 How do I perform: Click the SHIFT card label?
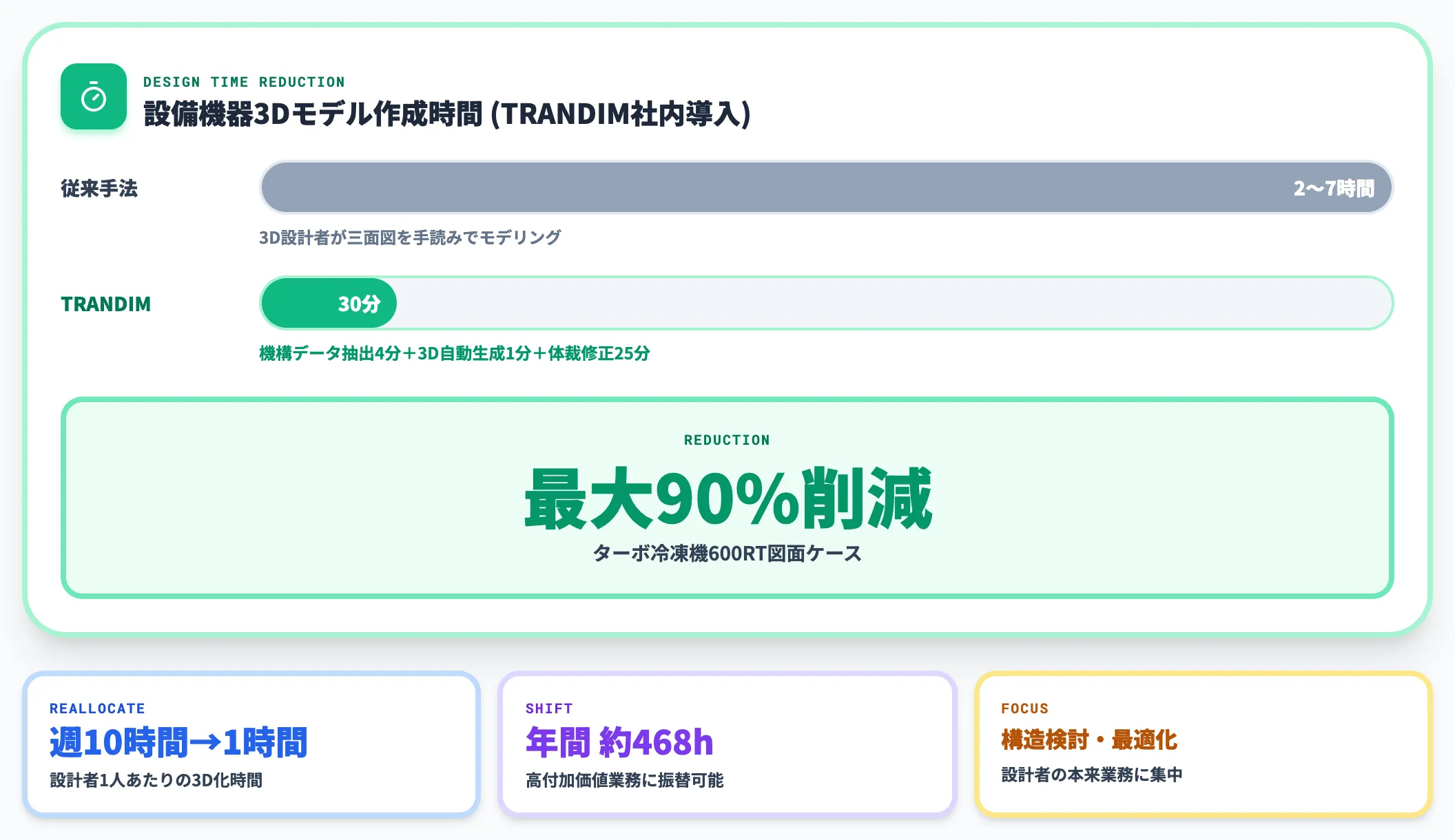click(549, 708)
